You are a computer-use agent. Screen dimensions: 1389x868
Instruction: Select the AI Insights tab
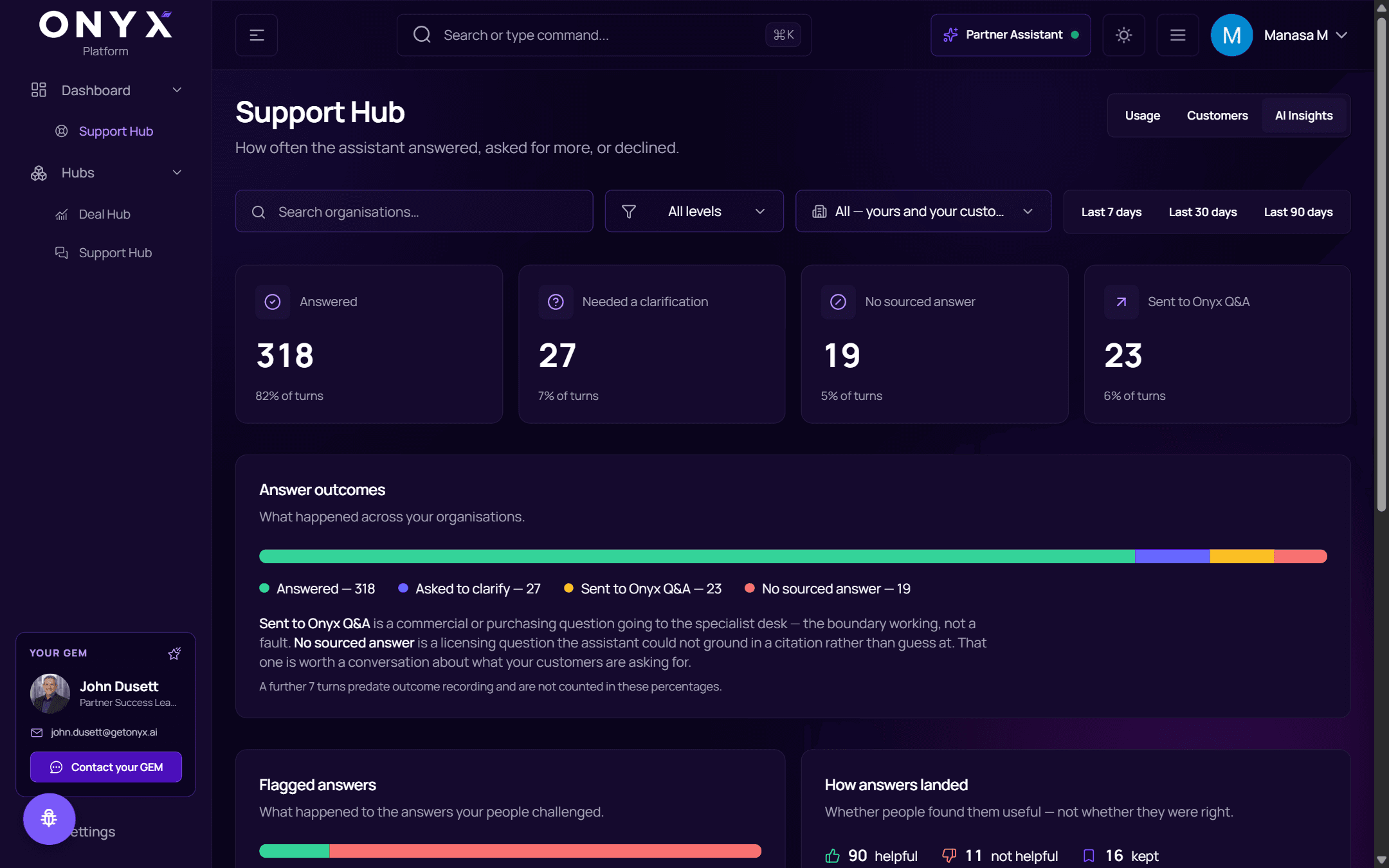(x=1303, y=116)
